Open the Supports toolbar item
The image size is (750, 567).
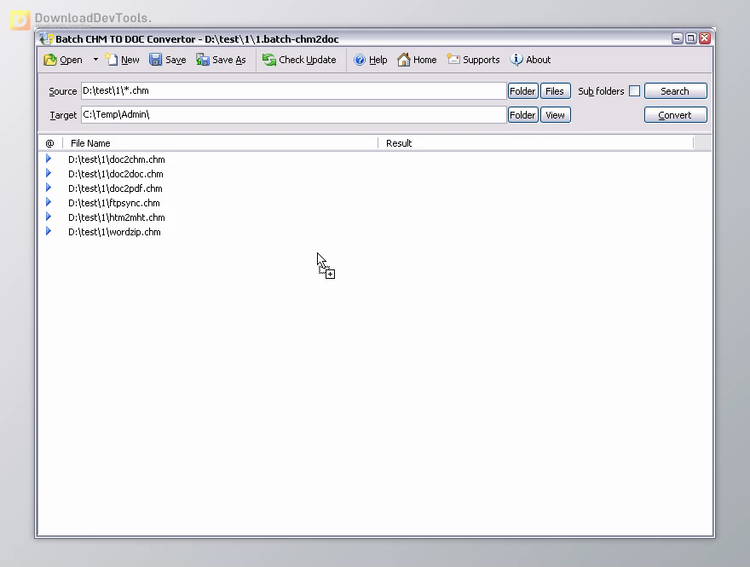pyautogui.click(x=474, y=60)
